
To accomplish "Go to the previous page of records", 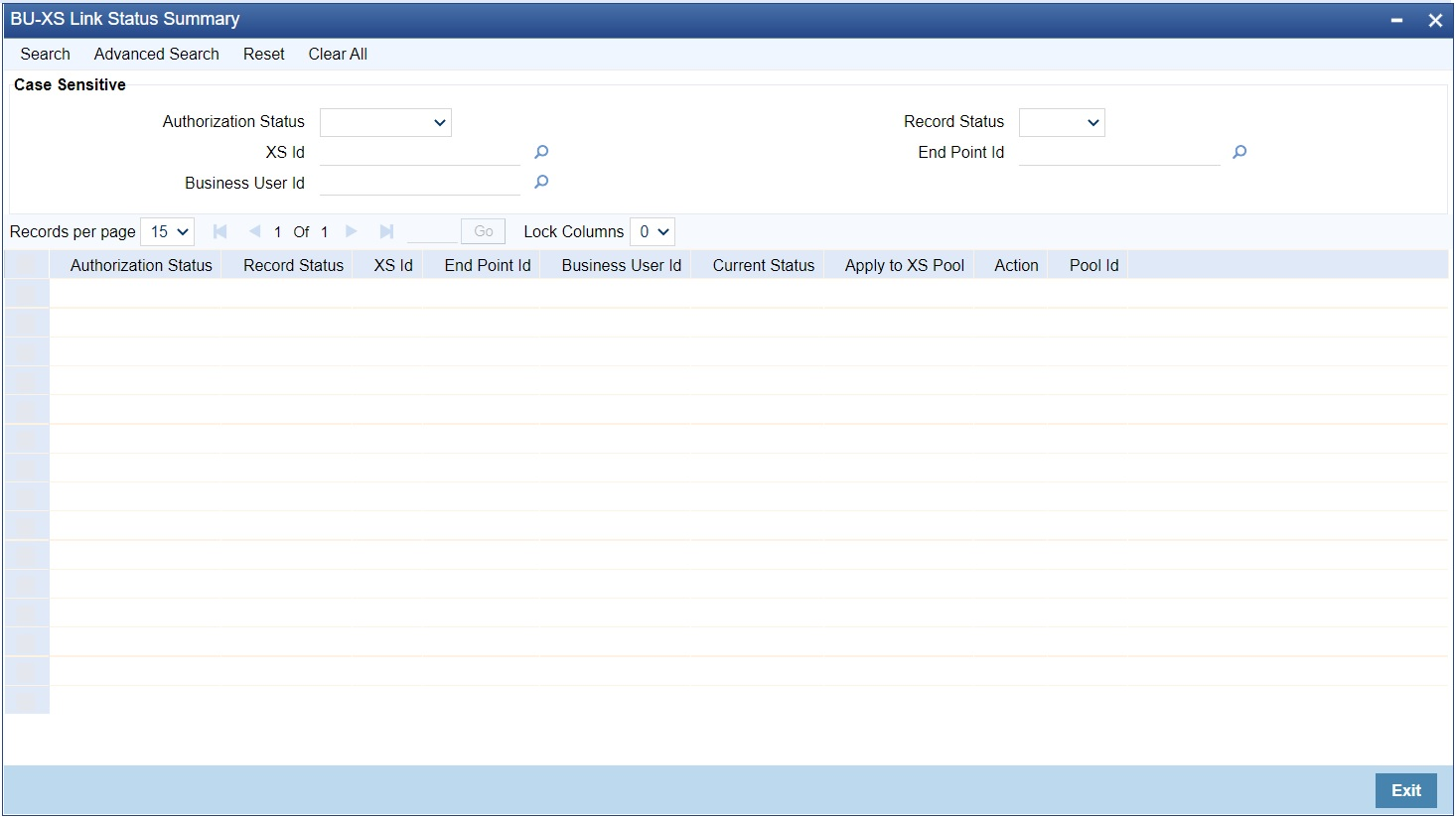I will coord(254,231).
